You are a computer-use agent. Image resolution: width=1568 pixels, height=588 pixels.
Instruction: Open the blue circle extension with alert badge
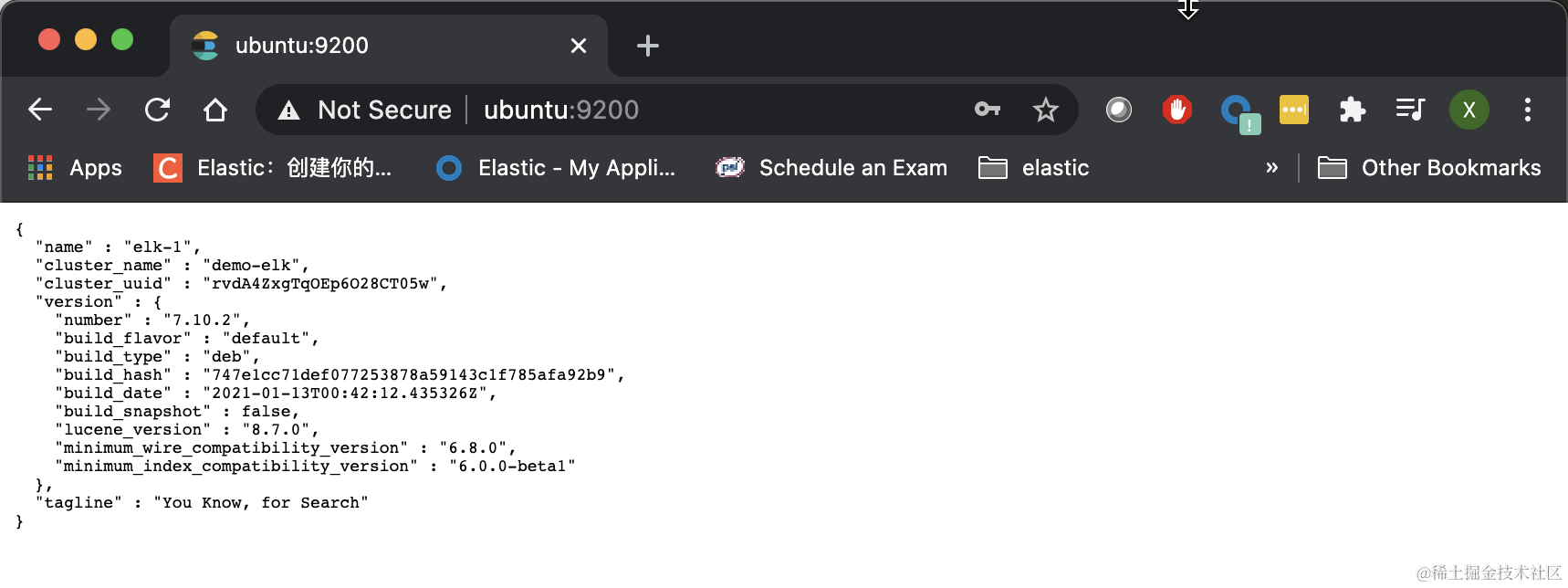coord(1239,113)
